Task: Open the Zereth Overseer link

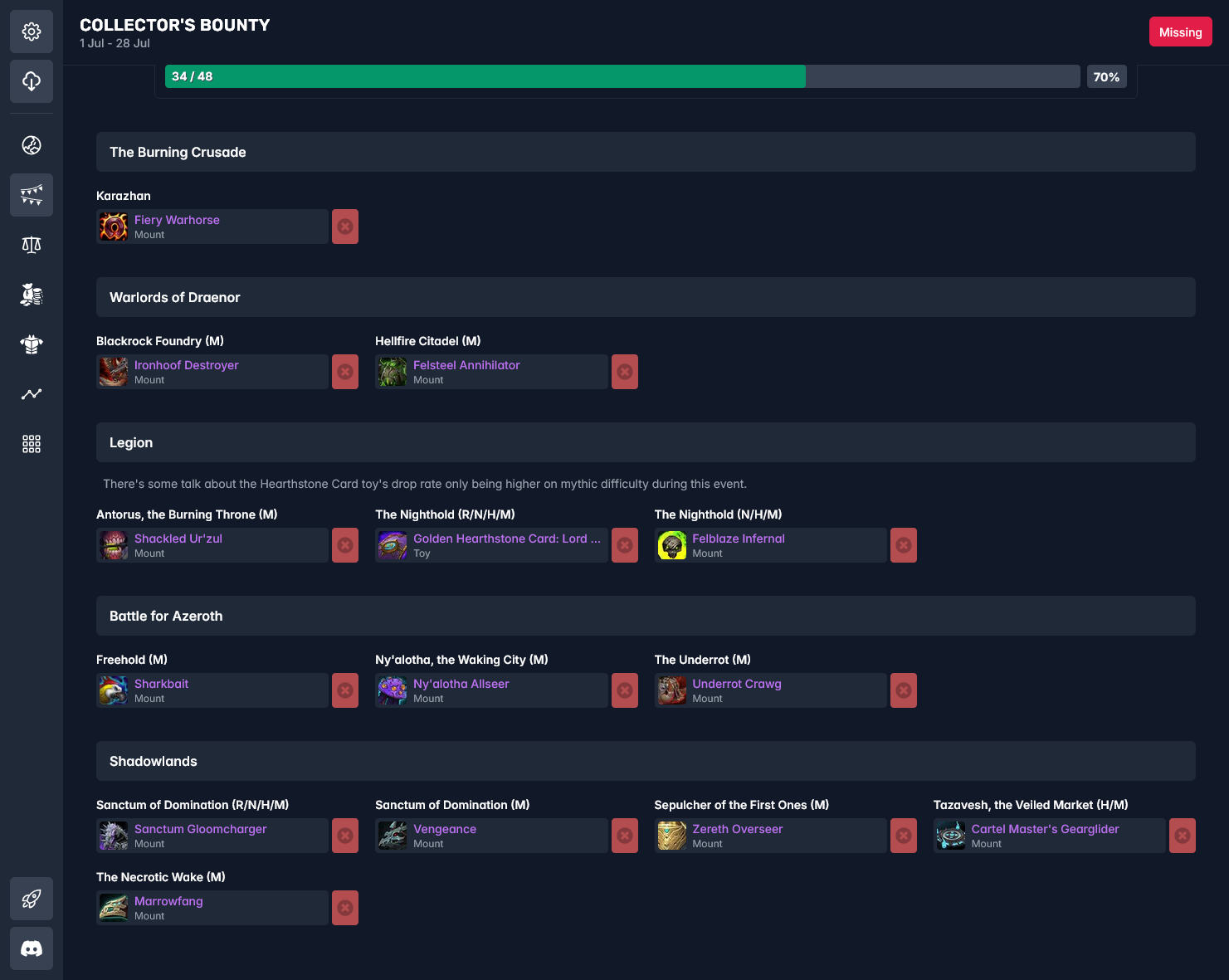Action: point(738,829)
